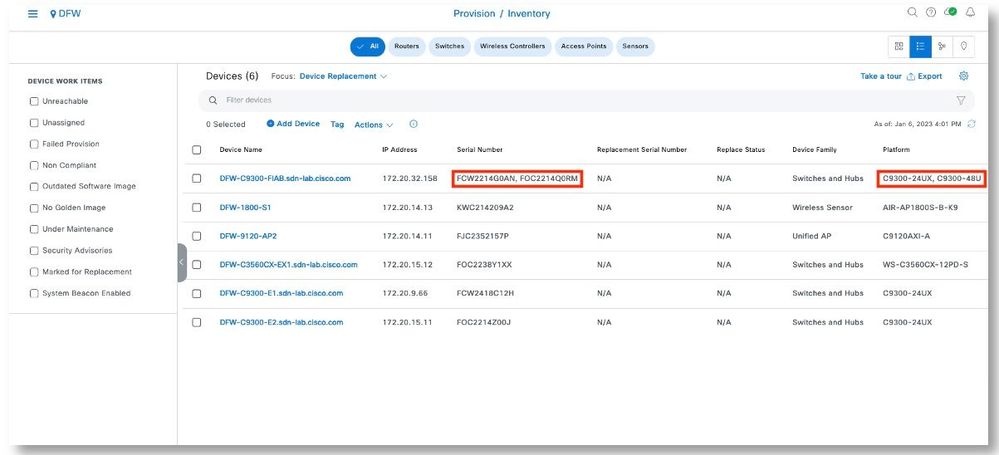Sort by Device Name column header
This screenshot has width=999, height=455.
[241, 150]
